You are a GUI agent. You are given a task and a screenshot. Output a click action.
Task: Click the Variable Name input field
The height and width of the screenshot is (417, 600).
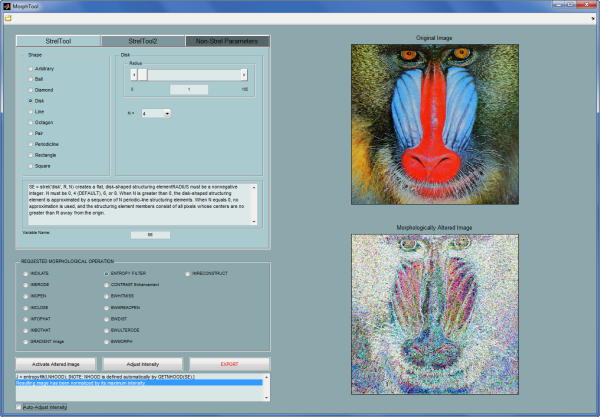pos(150,235)
